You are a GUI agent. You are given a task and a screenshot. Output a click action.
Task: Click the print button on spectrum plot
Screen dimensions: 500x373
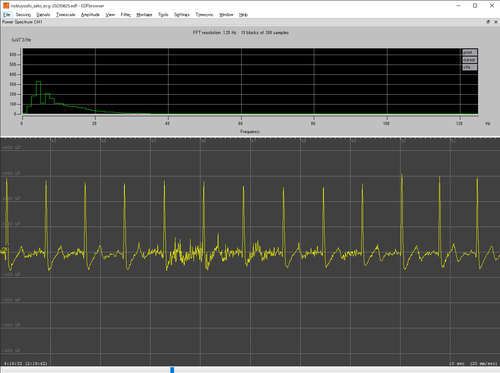[470, 52]
